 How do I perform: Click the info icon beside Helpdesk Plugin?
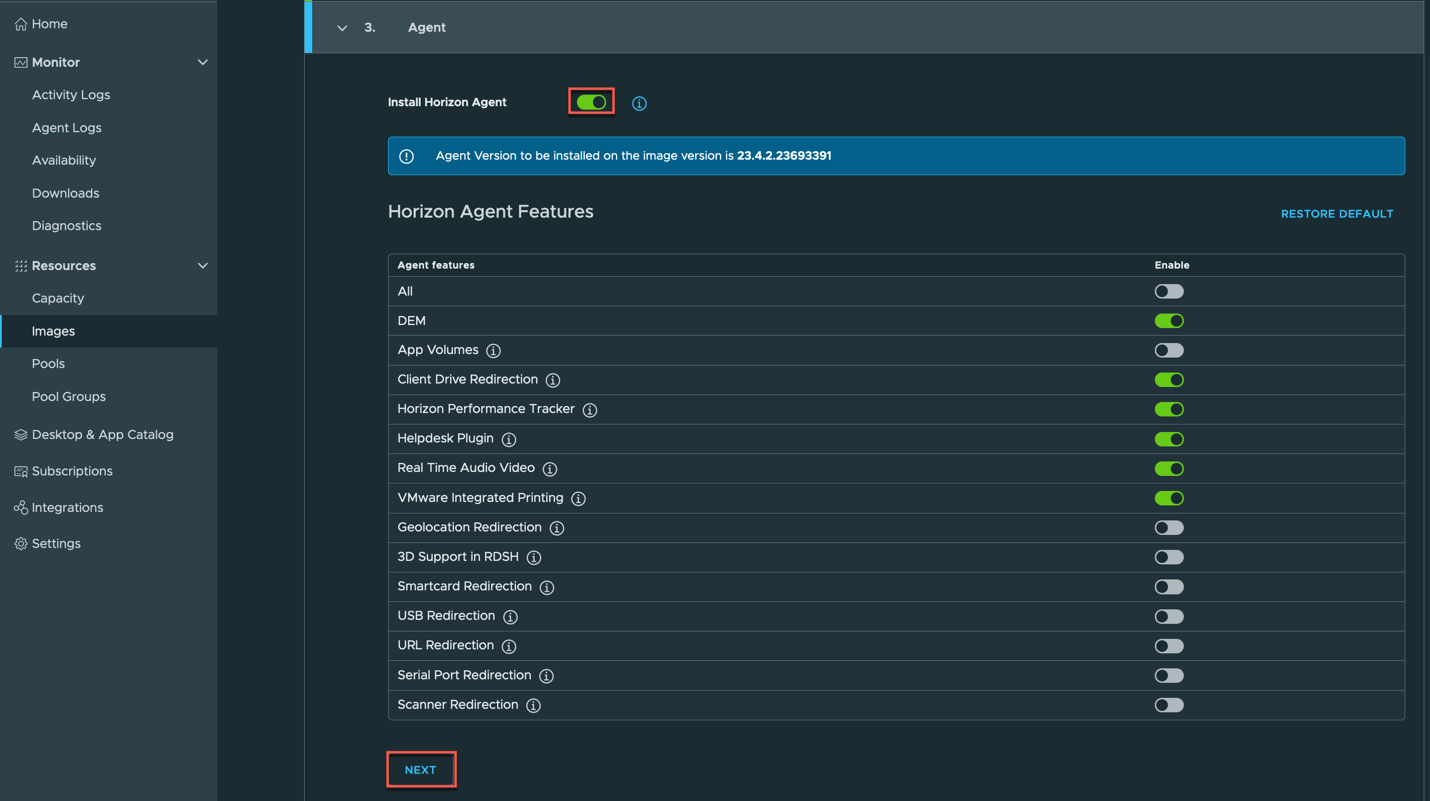coord(509,439)
